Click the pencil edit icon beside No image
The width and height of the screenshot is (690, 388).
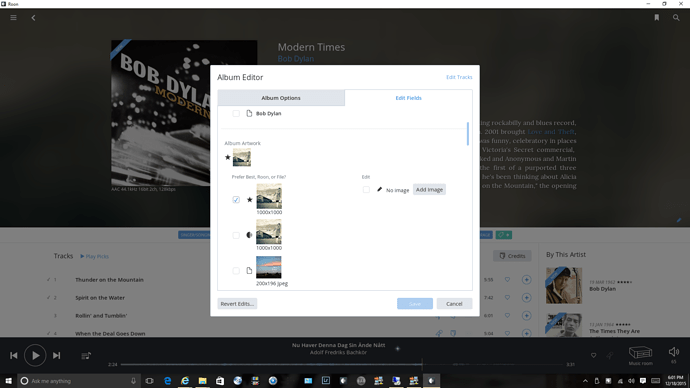click(x=379, y=190)
